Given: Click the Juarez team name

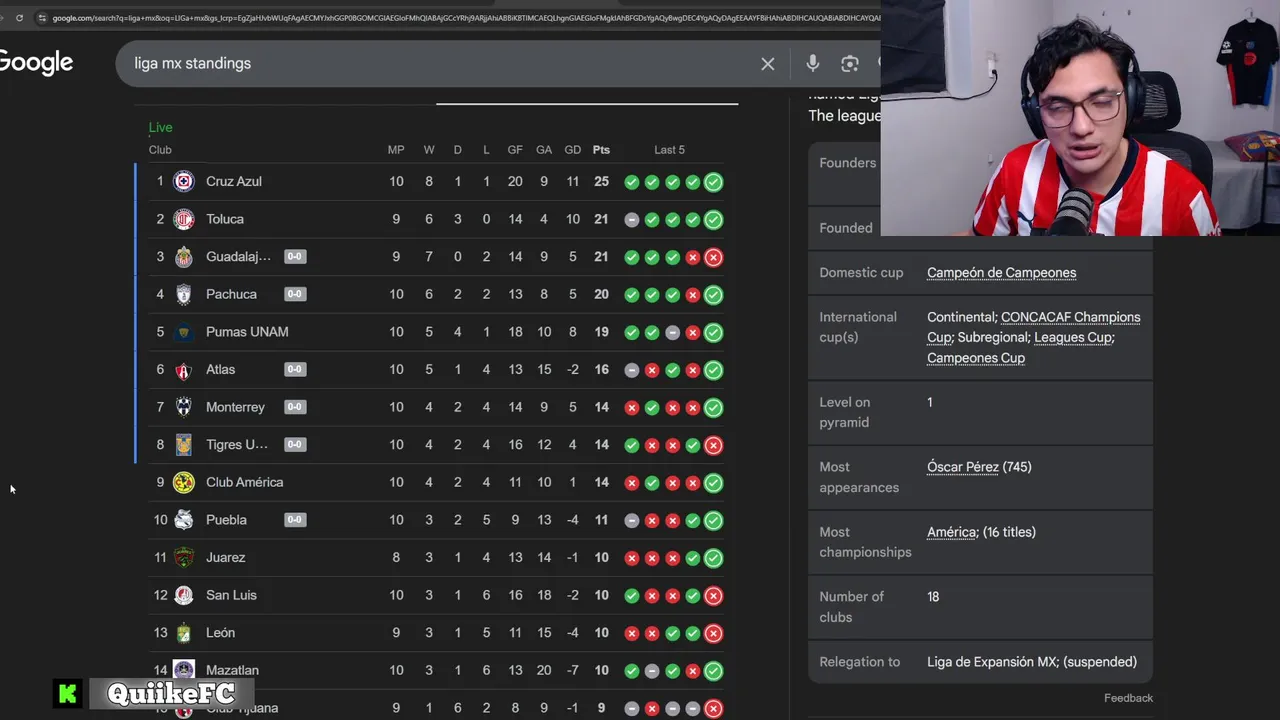Looking at the screenshot, I should tap(225, 557).
